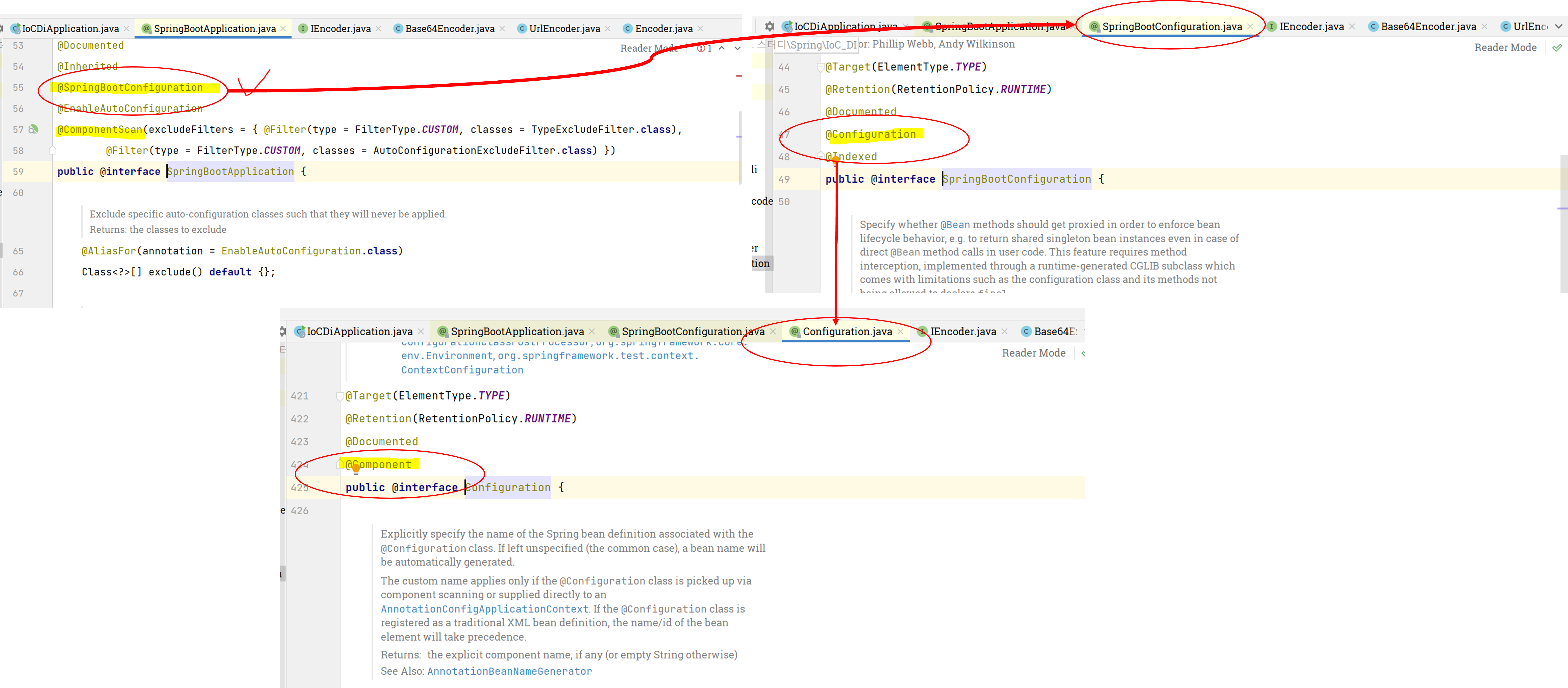The height and width of the screenshot is (688, 1568).
Task: Open IoCDiApplication.java tab in the bottom editor
Action: (359, 332)
